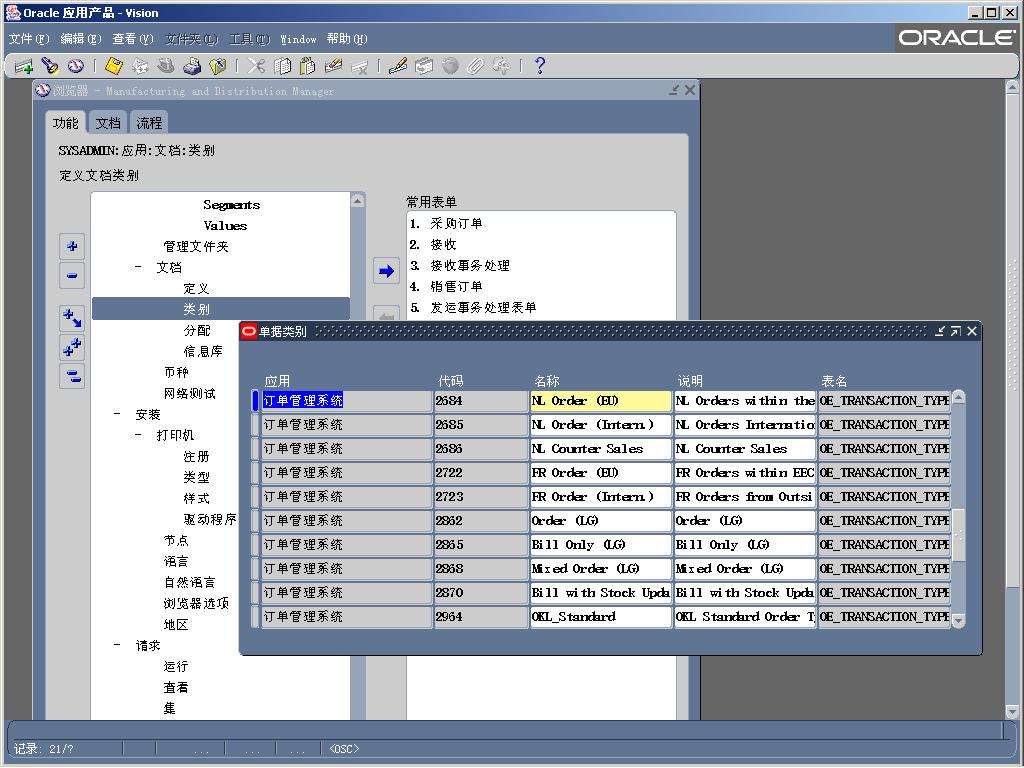Select 币种 in the navigator tree
The height and width of the screenshot is (768, 1024).
(176, 372)
